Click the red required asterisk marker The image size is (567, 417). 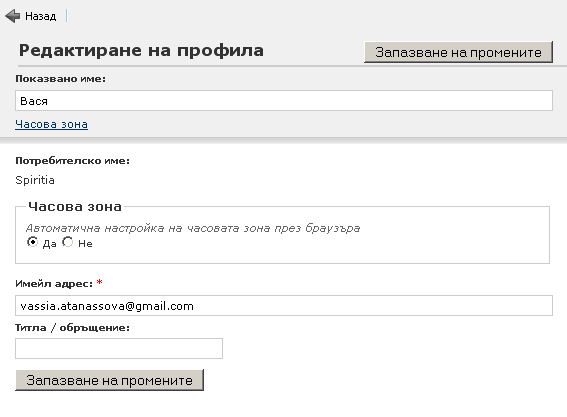click(x=99, y=282)
